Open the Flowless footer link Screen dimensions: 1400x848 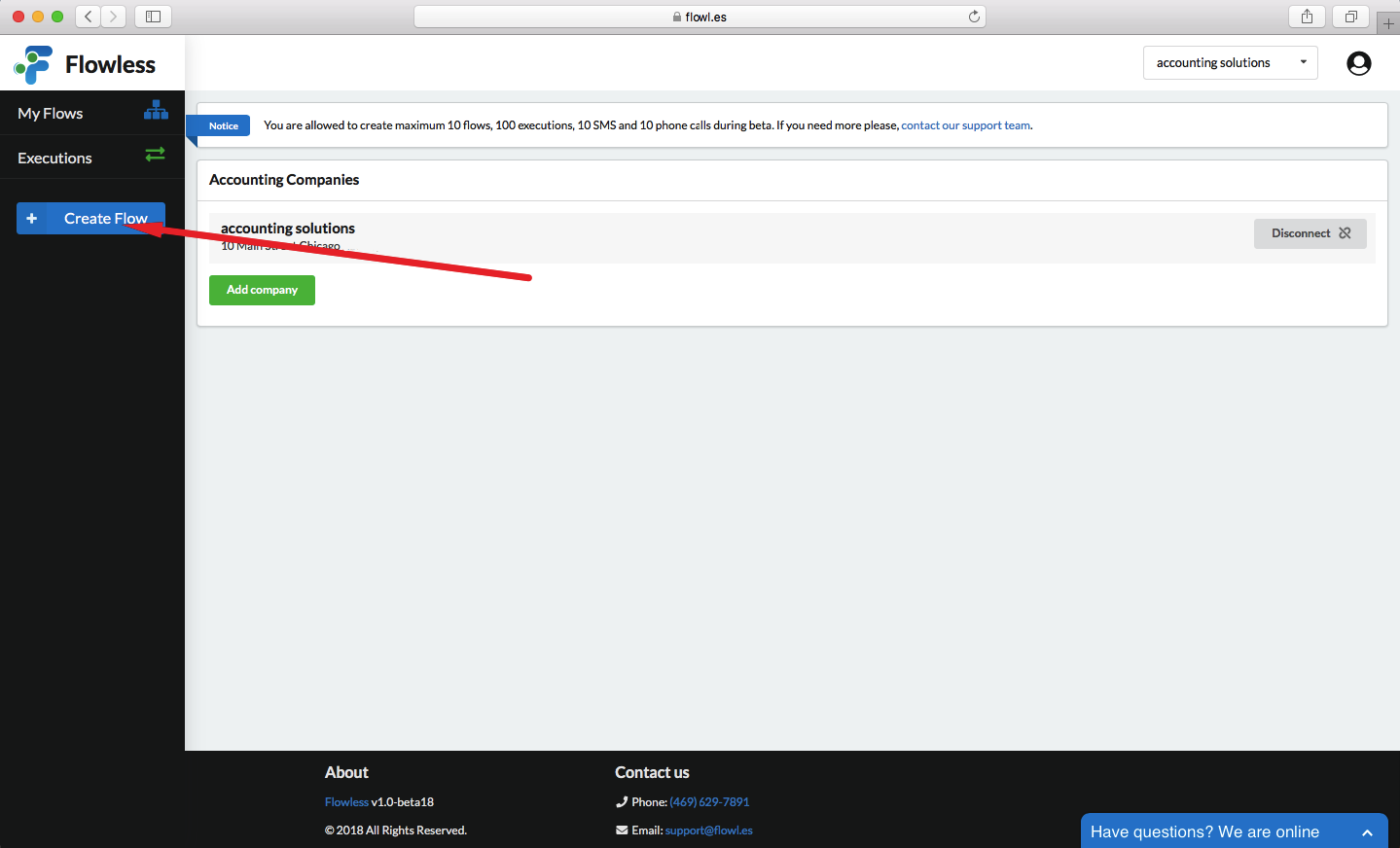point(346,802)
